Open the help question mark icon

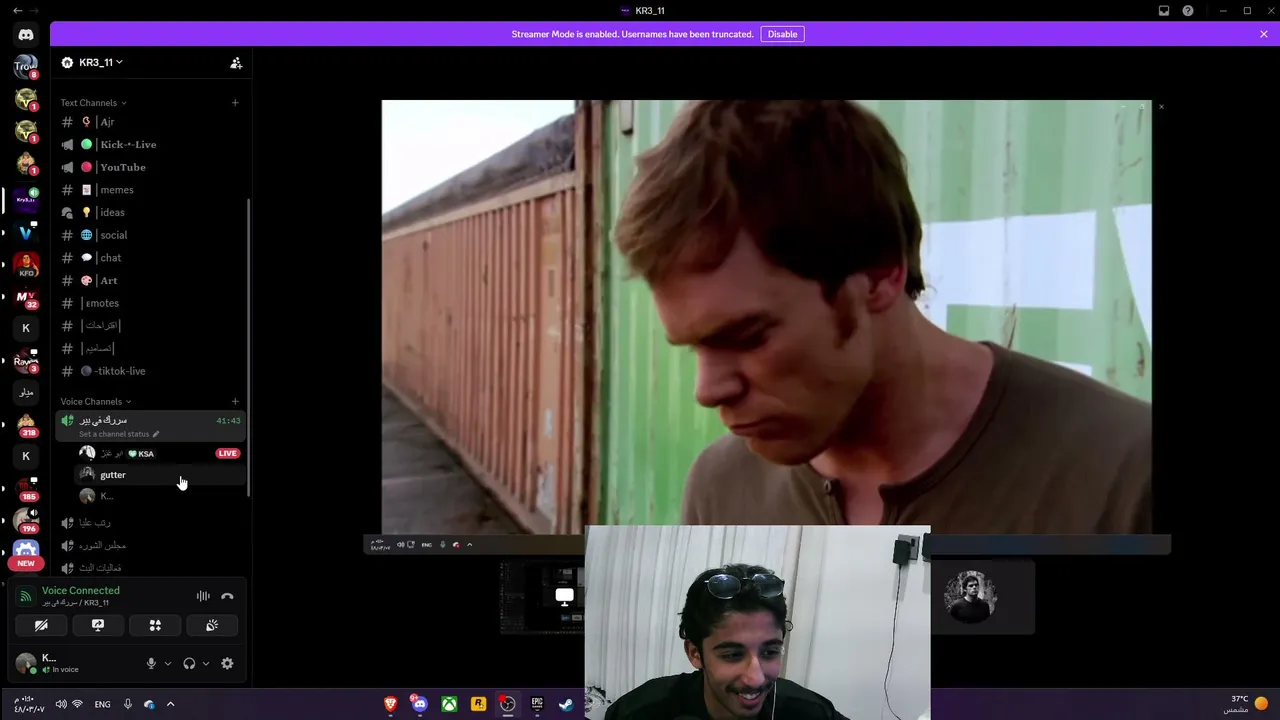point(1188,11)
